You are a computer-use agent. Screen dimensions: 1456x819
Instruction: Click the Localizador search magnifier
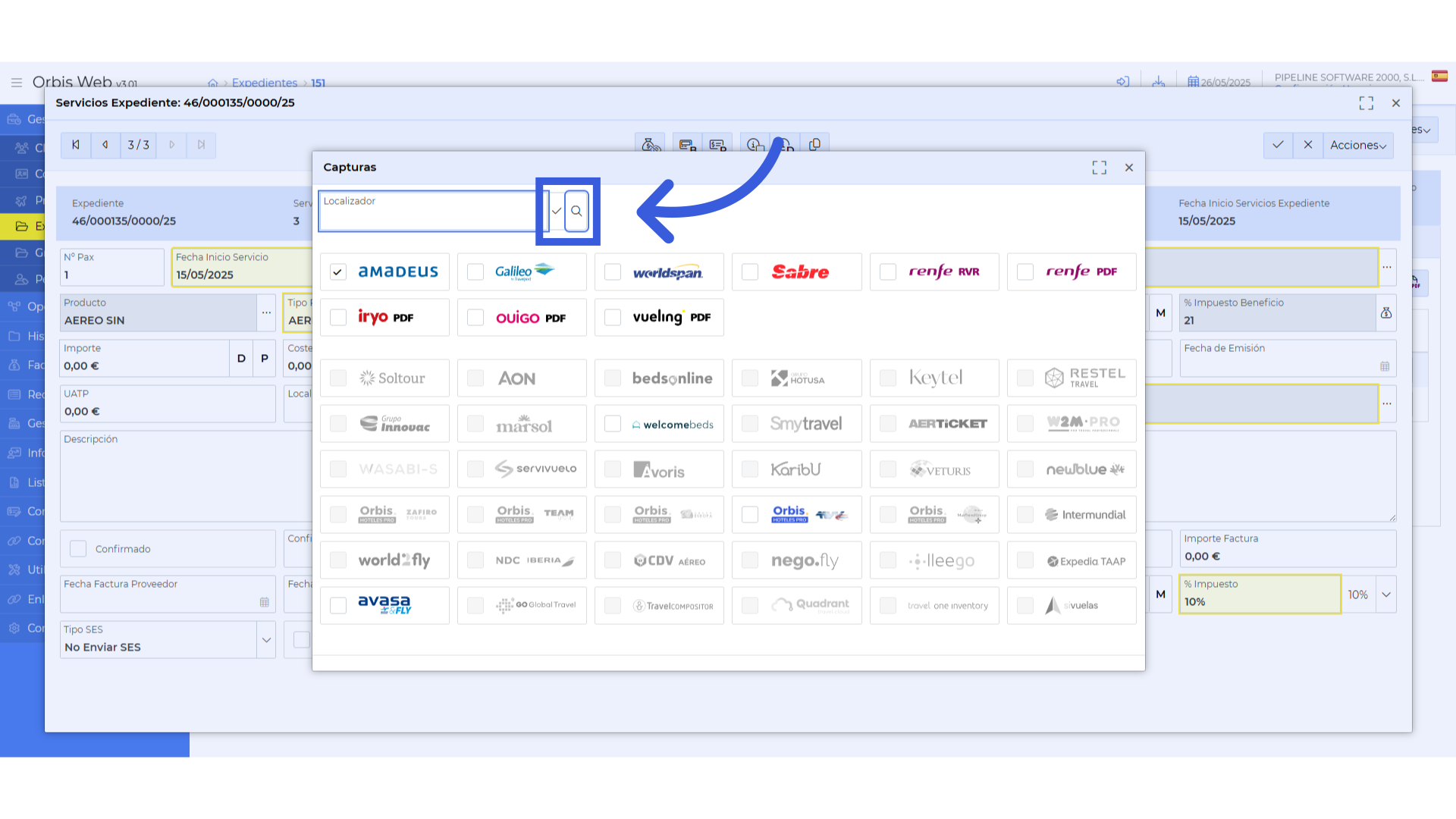click(576, 212)
